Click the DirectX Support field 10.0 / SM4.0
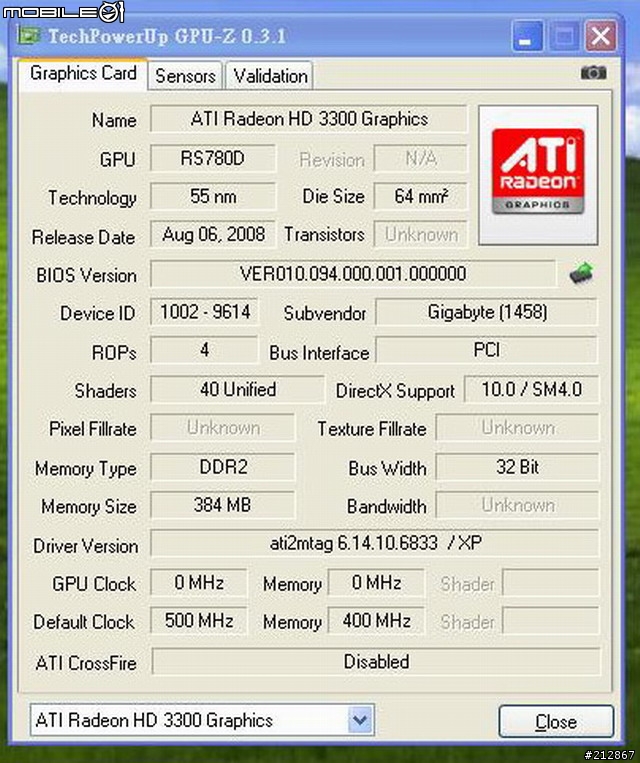 point(531,389)
